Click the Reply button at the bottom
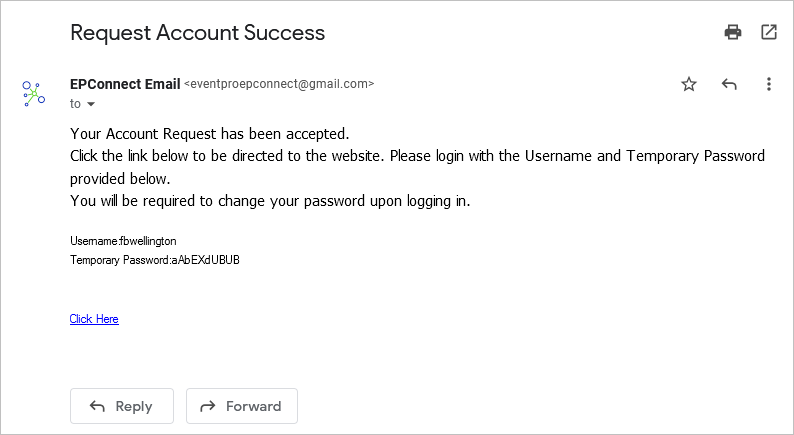Viewport: 794px width, 435px height. [x=122, y=406]
